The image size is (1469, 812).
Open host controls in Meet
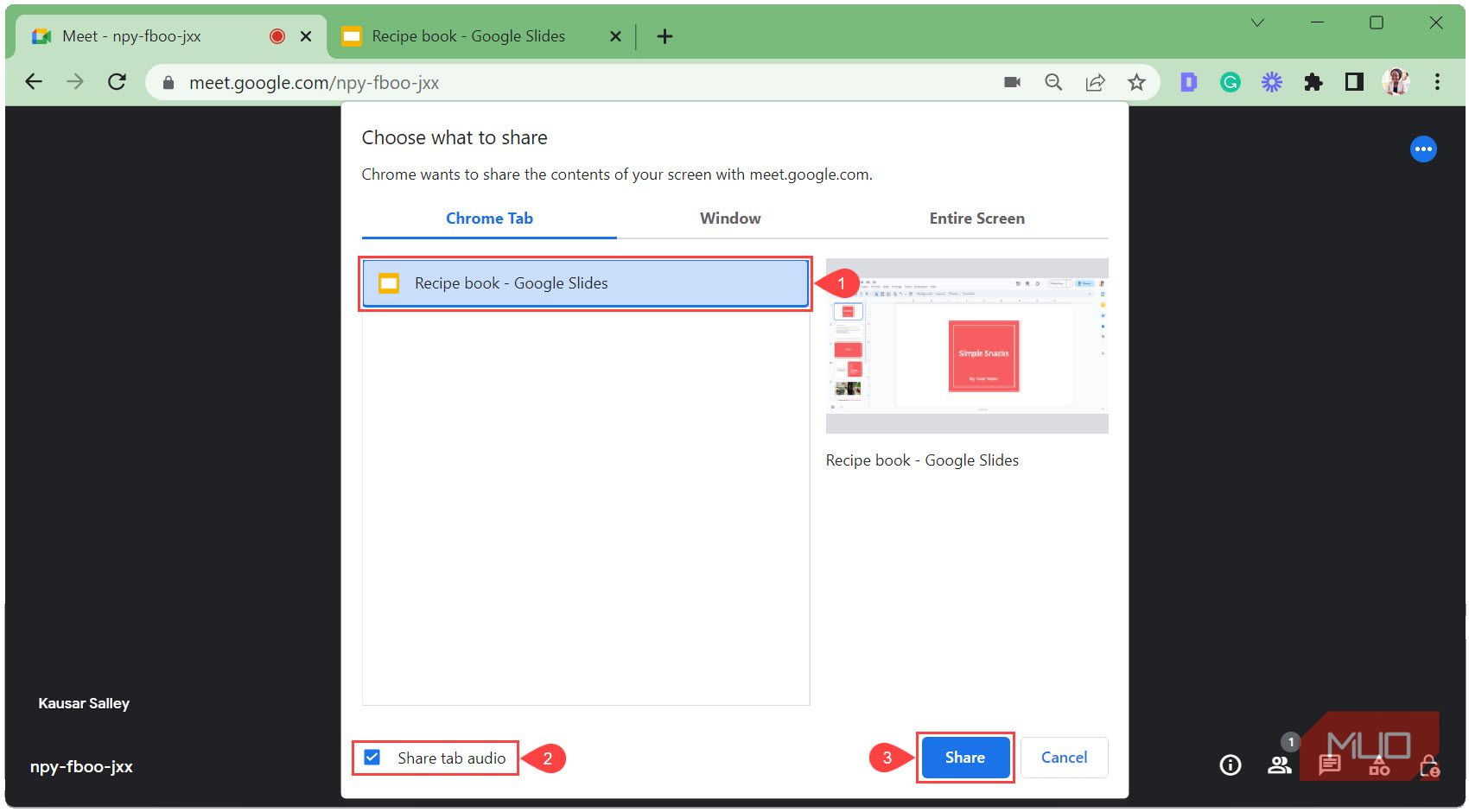coord(1430,764)
